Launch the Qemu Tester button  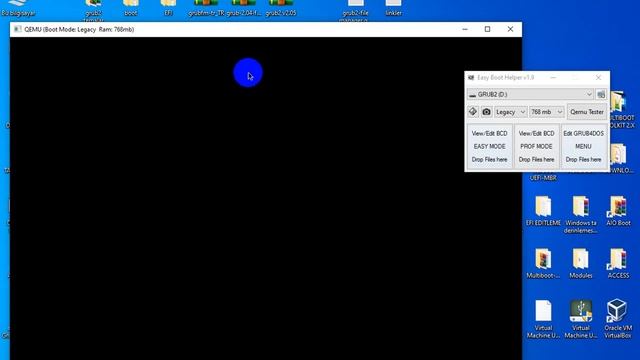pos(587,112)
